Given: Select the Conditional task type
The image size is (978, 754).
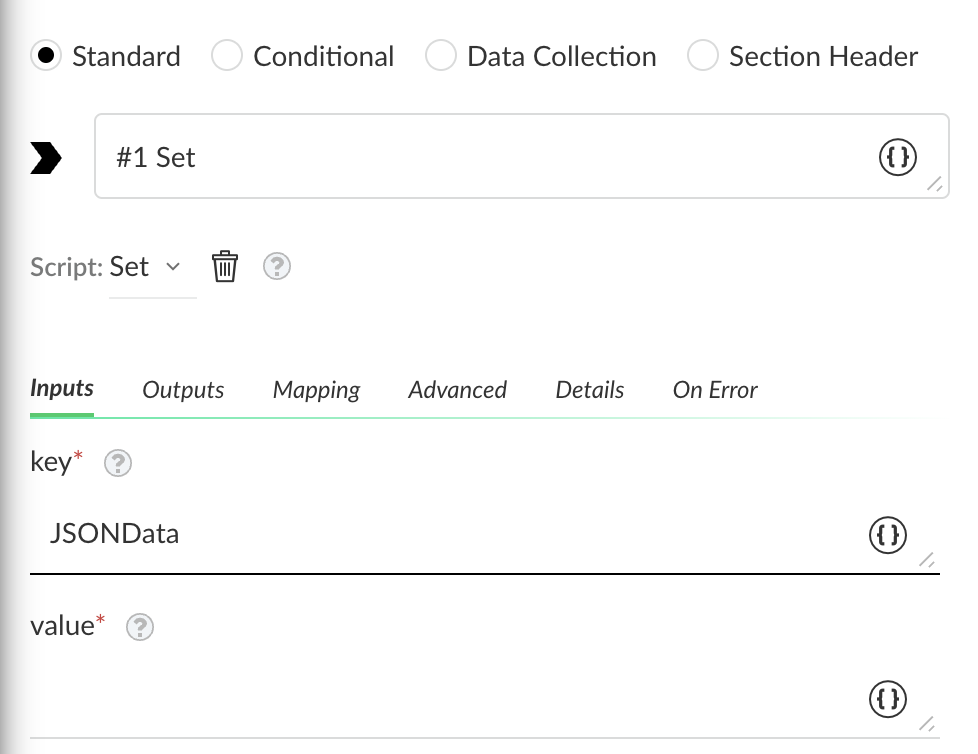Looking at the screenshot, I should coord(226,56).
